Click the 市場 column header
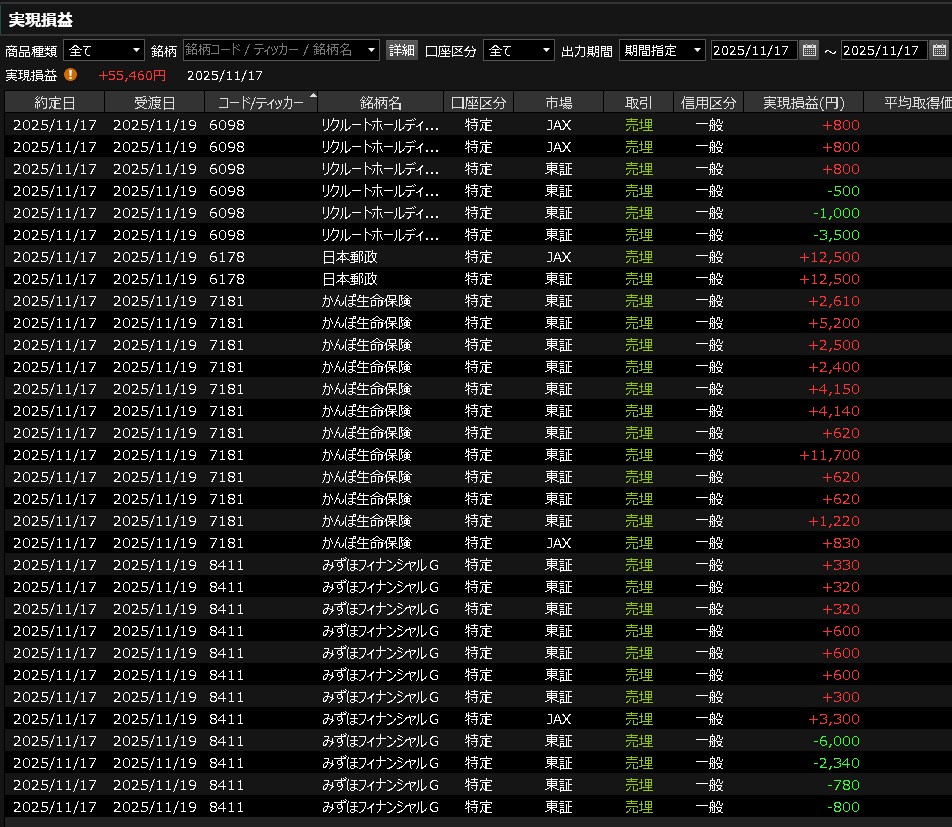Image resolution: width=952 pixels, height=827 pixels. (559, 102)
